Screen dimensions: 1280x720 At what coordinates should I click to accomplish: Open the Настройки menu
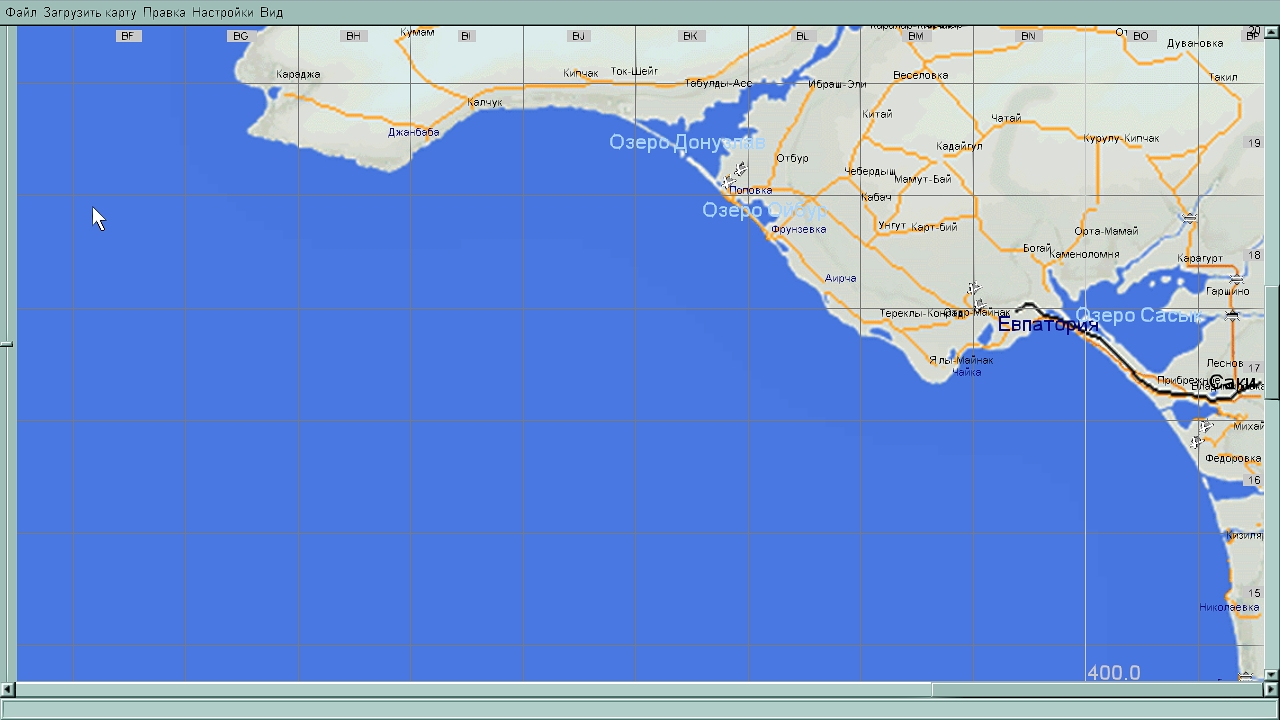coord(223,13)
